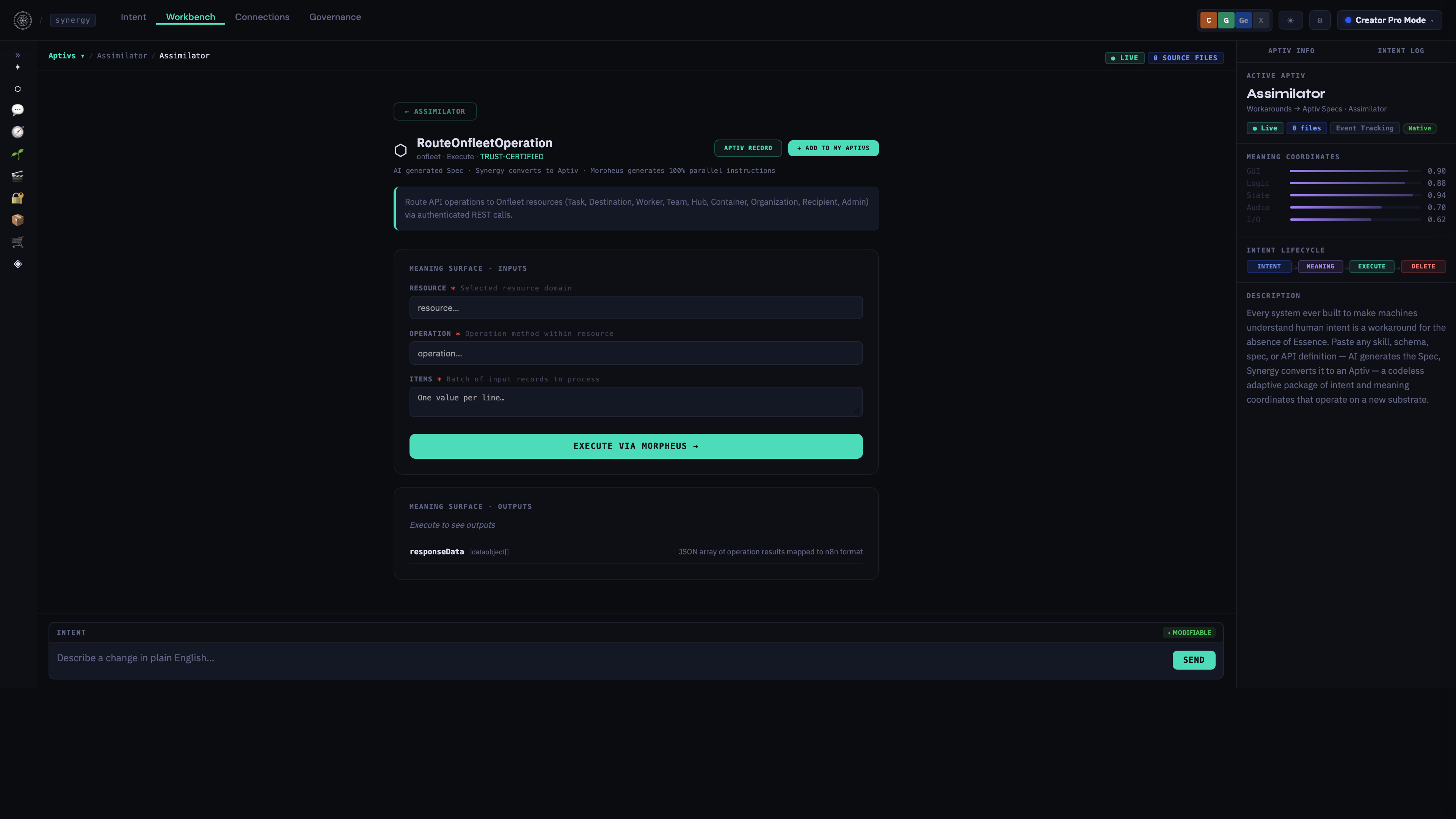Open the gear settings icon in the header
This screenshot has width=1456, height=819.
[1319, 20]
